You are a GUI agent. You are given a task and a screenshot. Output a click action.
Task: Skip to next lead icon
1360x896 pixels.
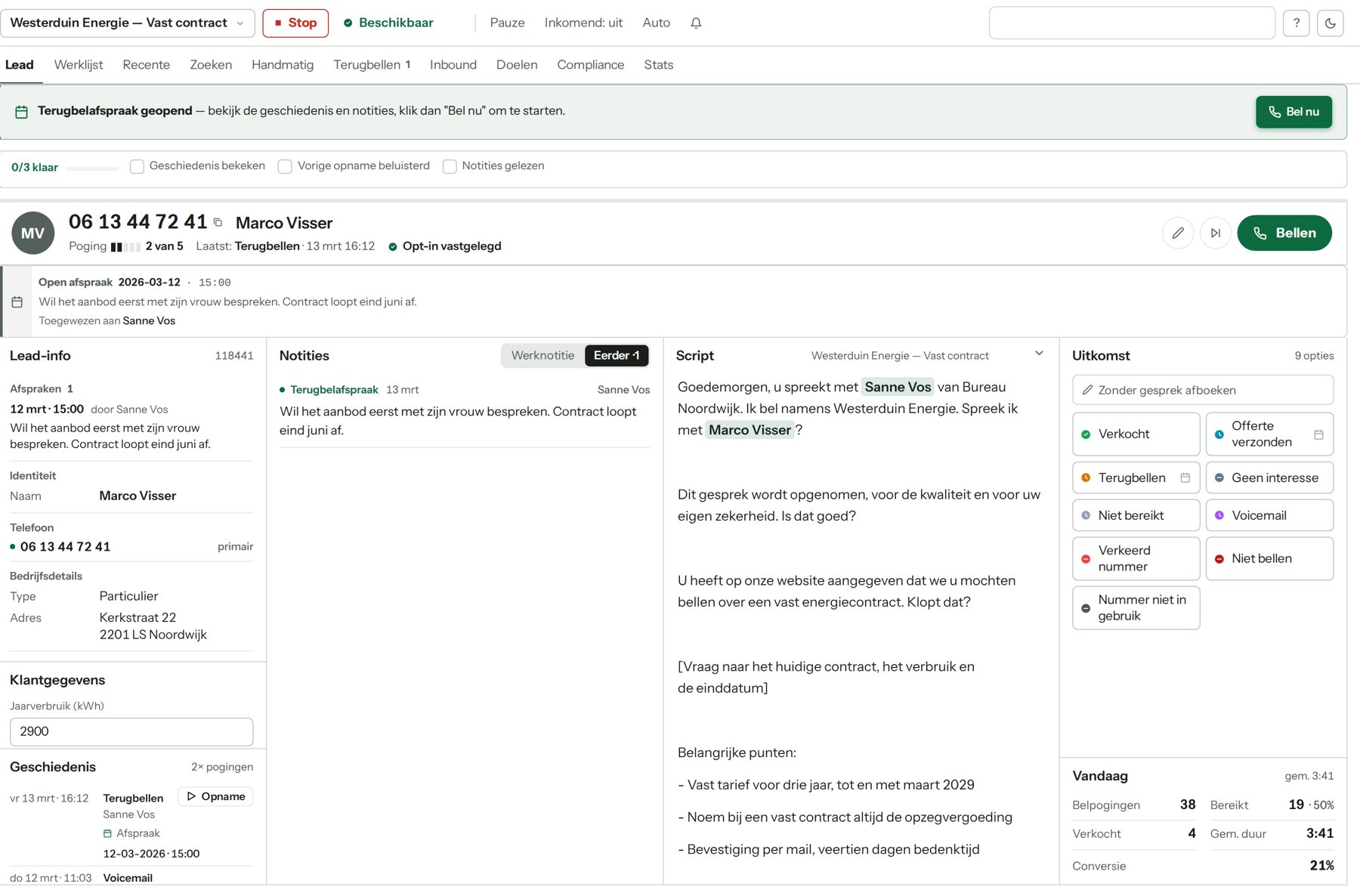pos(1215,233)
